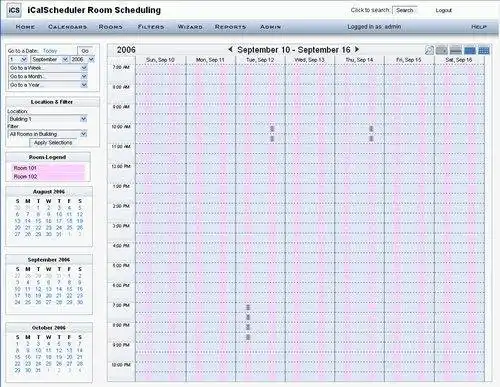Select September 12 in the mini calendar
This screenshot has height=387, width=500.
pos(38,289)
